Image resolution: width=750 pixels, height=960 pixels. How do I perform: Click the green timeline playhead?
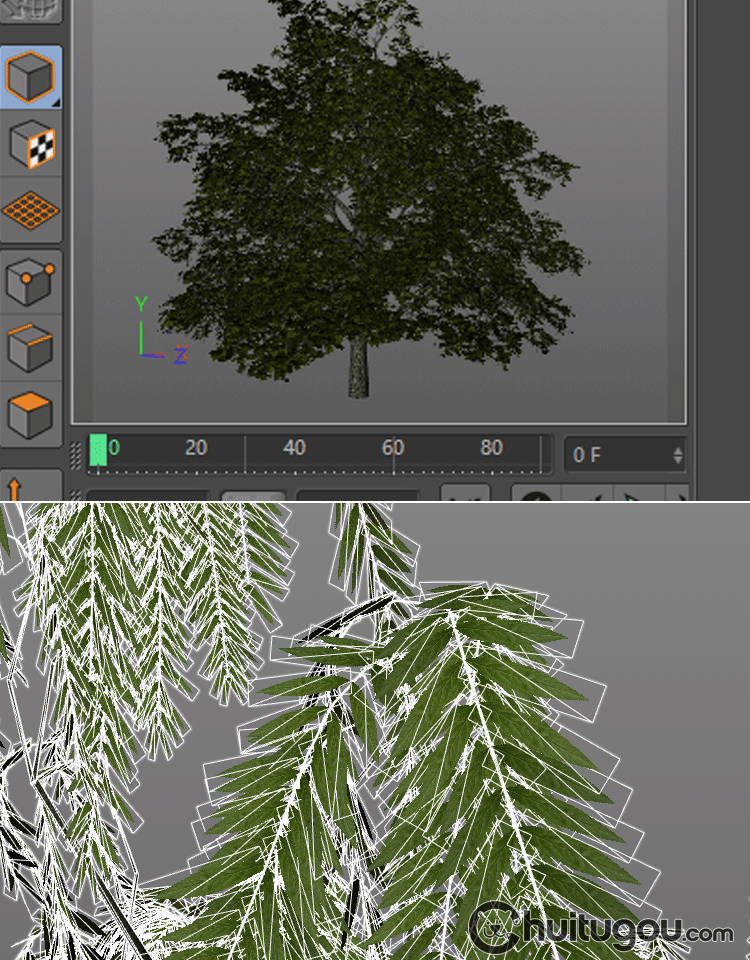tap(97, 450)
